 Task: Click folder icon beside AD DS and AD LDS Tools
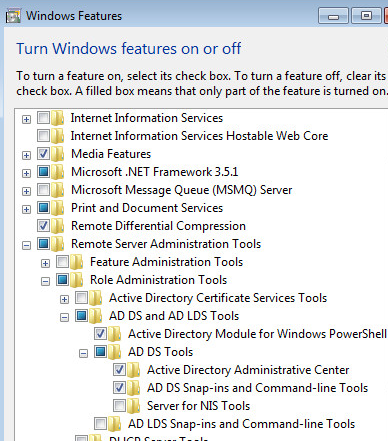[96, 316]
